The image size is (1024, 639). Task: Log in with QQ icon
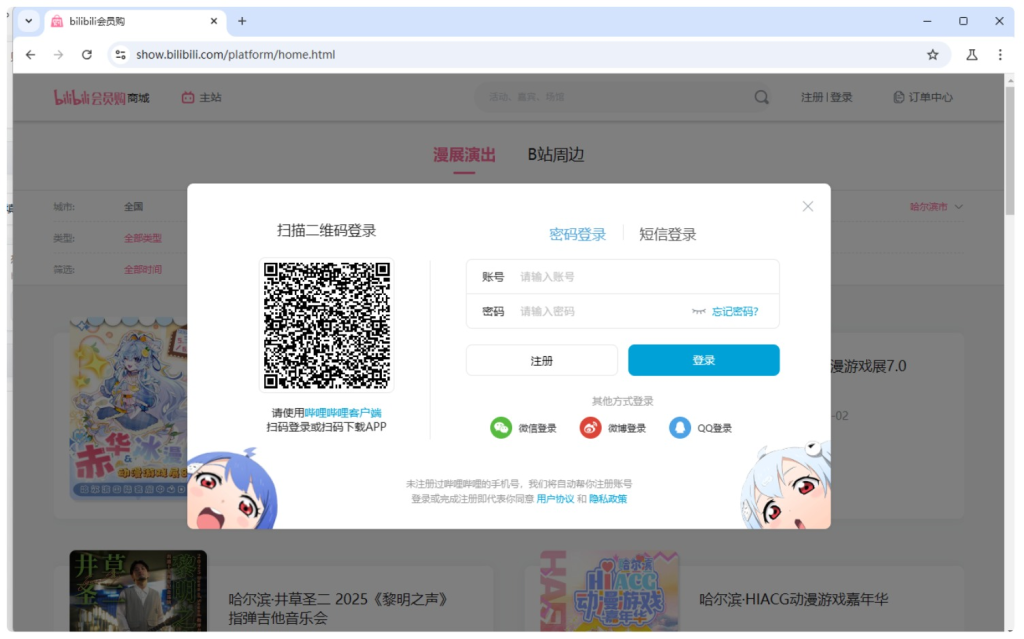click(x=680, y=428)
